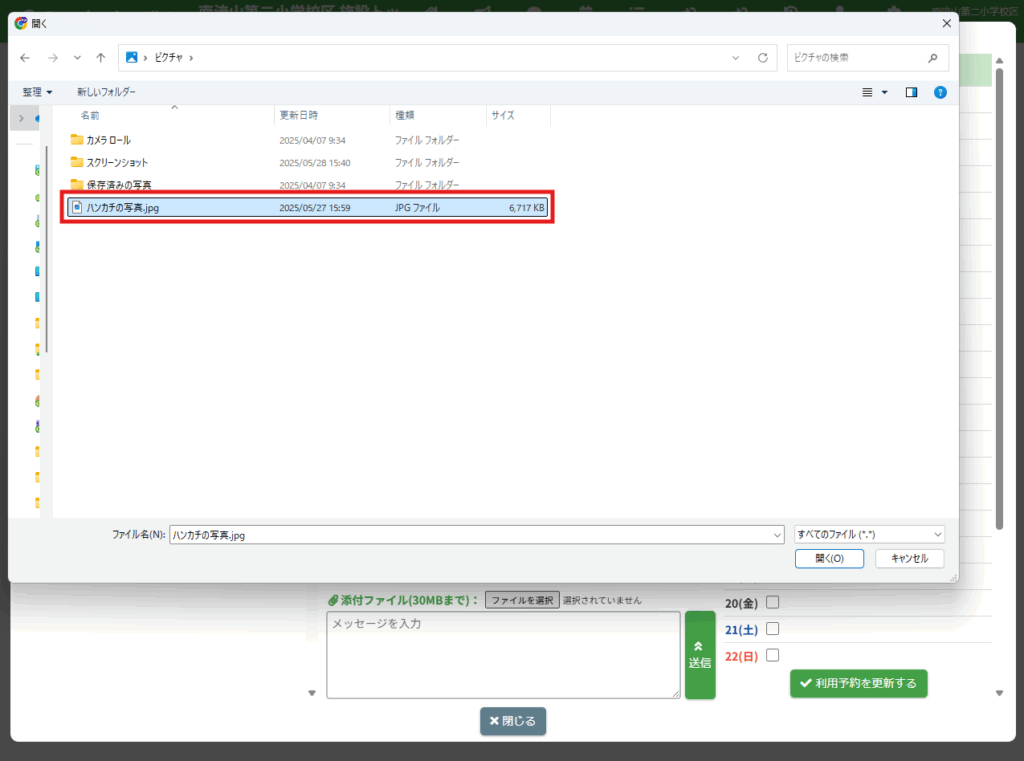Check the 22(日) checkbox
This screenshot has width=1024, height=761.
tap(772, 655)
